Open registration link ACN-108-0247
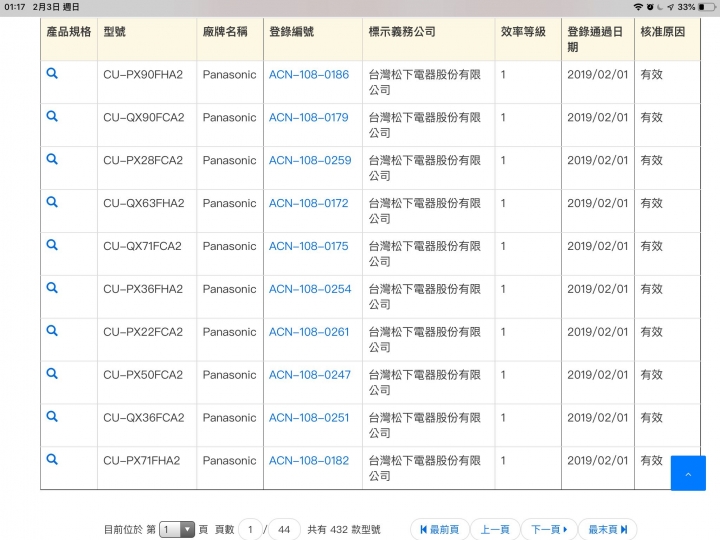The image size is (720, 540). [x=309, y=375]
